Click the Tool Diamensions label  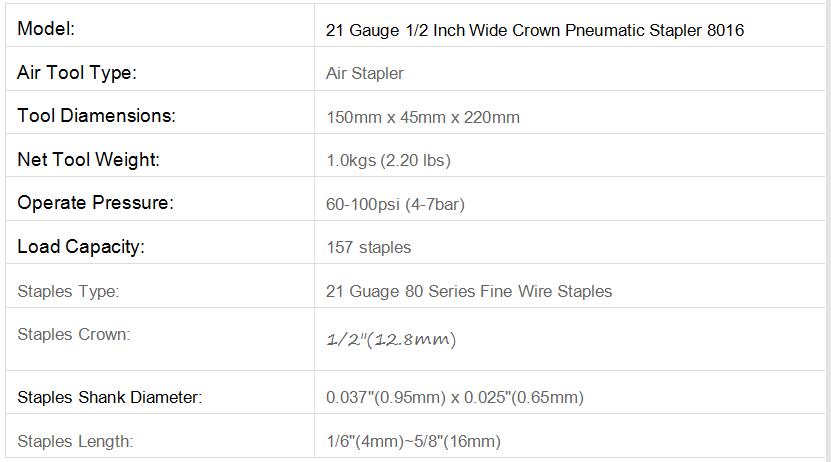point(96,116)
